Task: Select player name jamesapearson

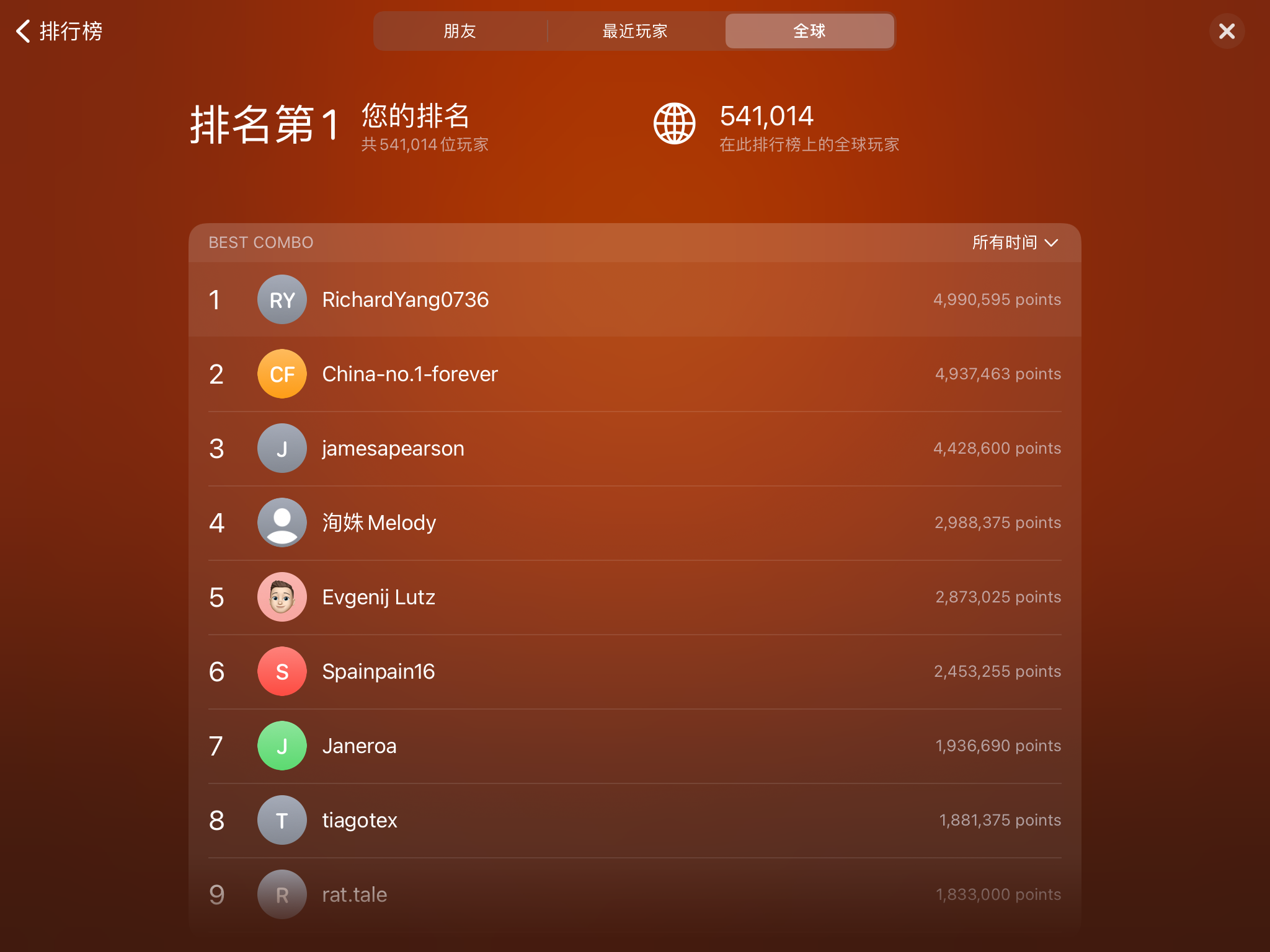Action: tap(393, 449)
